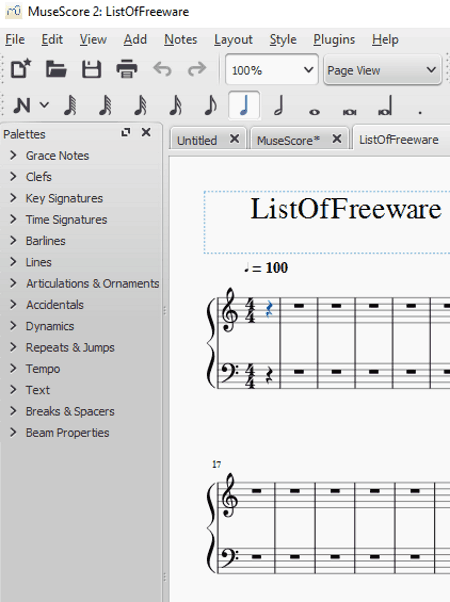Select the longa note duration
The image size is (450, 602).
pos(385,105)
